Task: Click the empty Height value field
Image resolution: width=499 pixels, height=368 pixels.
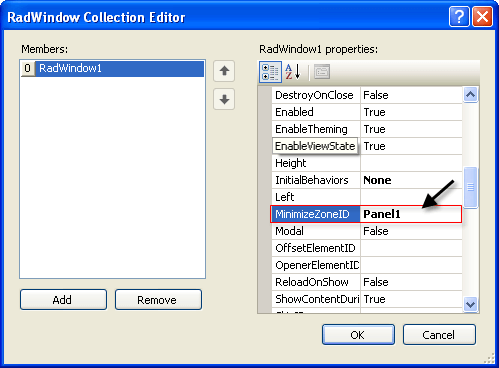Action: pos(411,163)
